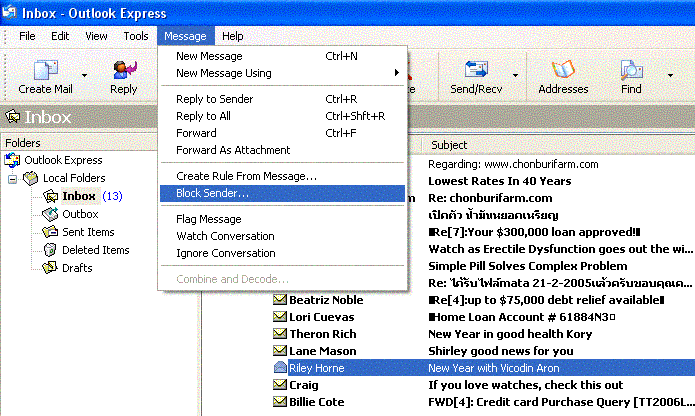Open the Create Mail dropdown arrow
695x416 pixels.
[x=84, y=75]
